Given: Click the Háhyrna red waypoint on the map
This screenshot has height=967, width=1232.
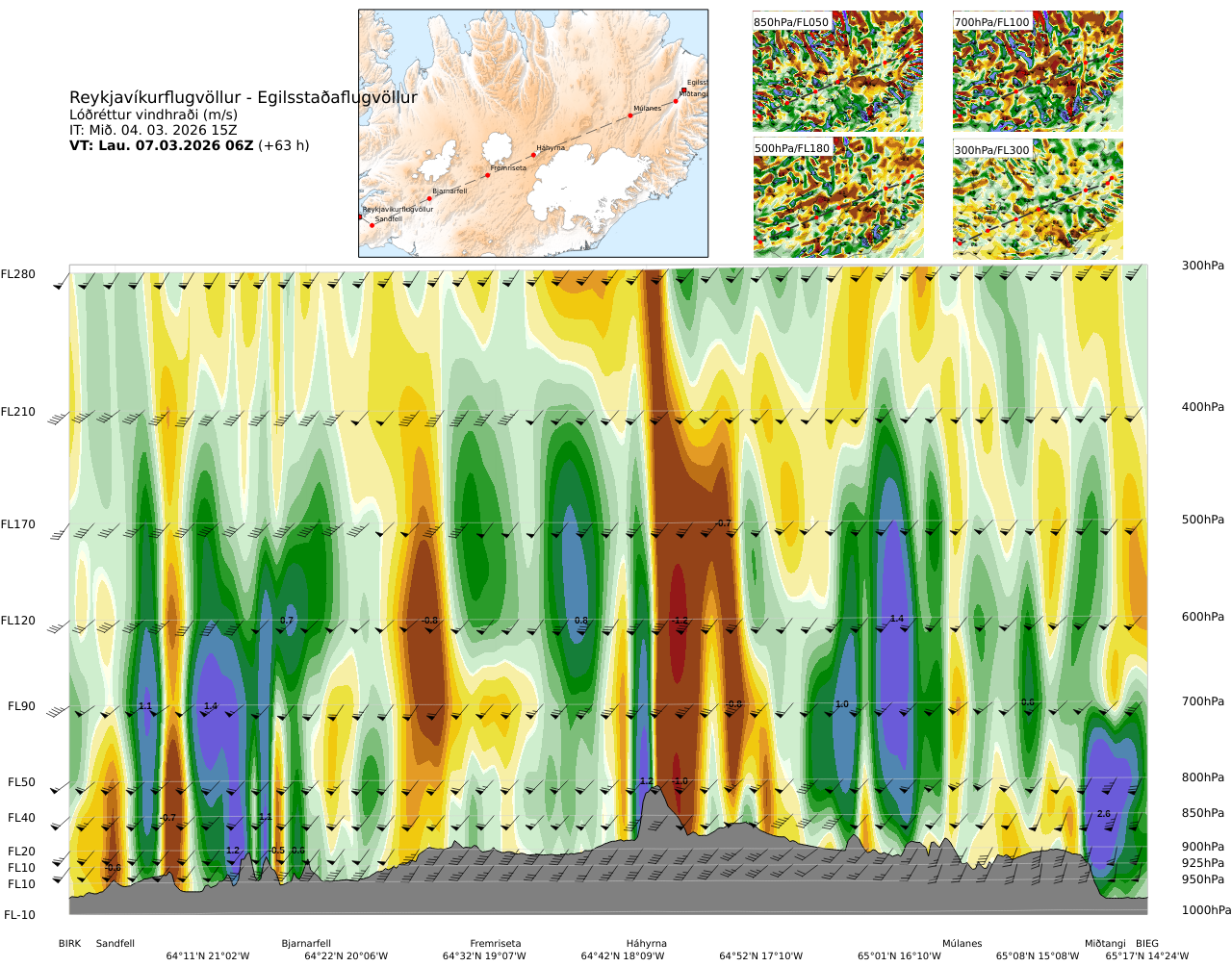Looking at the screenshot, I should point(533,155).
